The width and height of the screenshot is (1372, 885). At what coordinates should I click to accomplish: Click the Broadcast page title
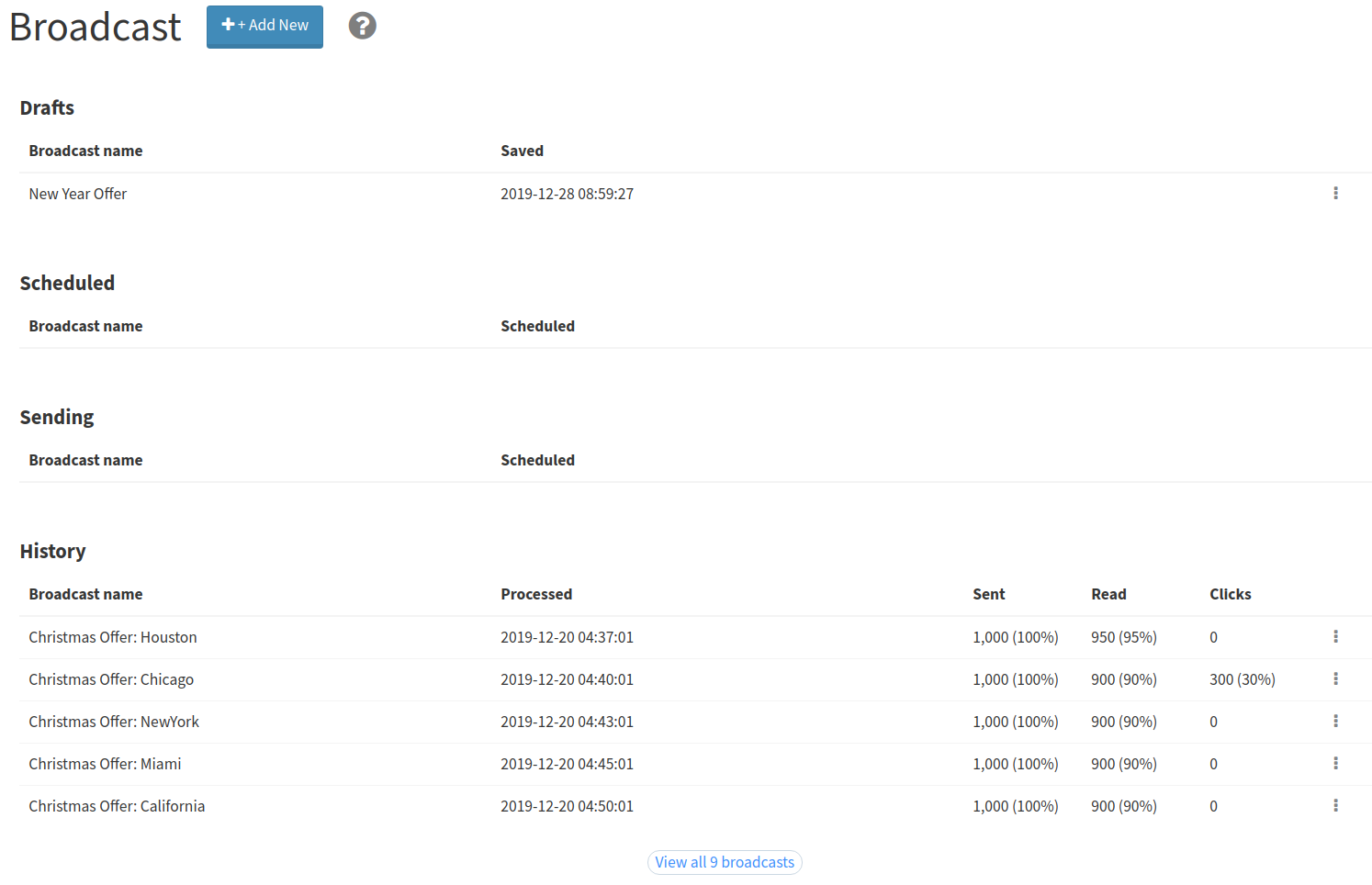(96, 27)
